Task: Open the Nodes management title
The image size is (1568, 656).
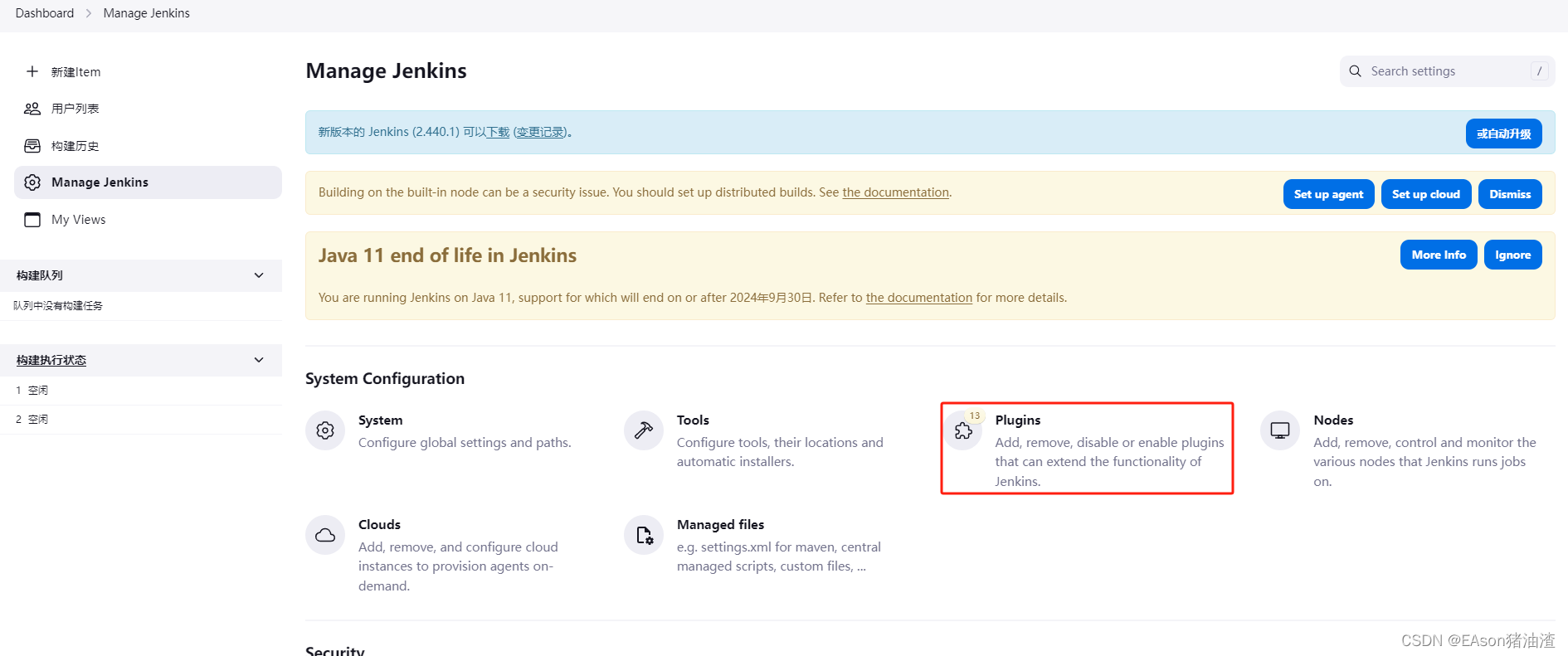Action: 1332,420
